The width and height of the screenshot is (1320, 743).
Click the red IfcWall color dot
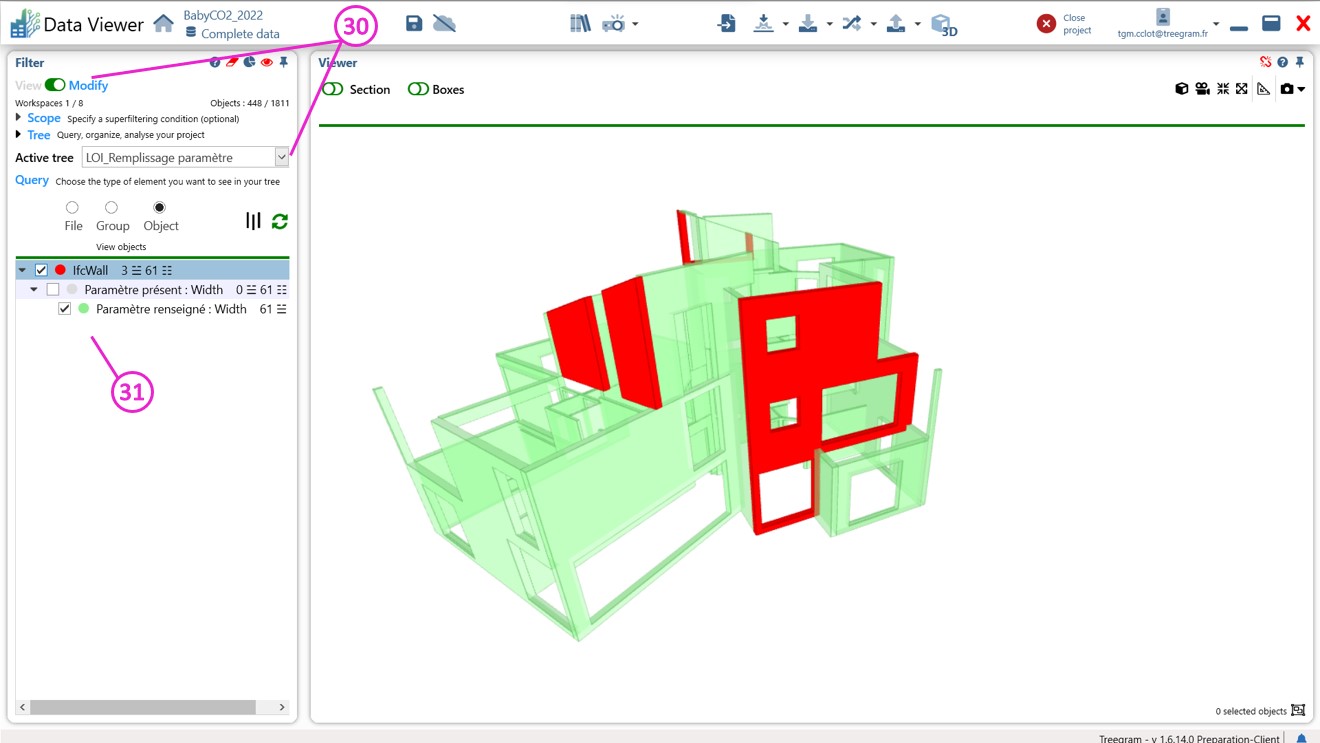click(60, 270)
